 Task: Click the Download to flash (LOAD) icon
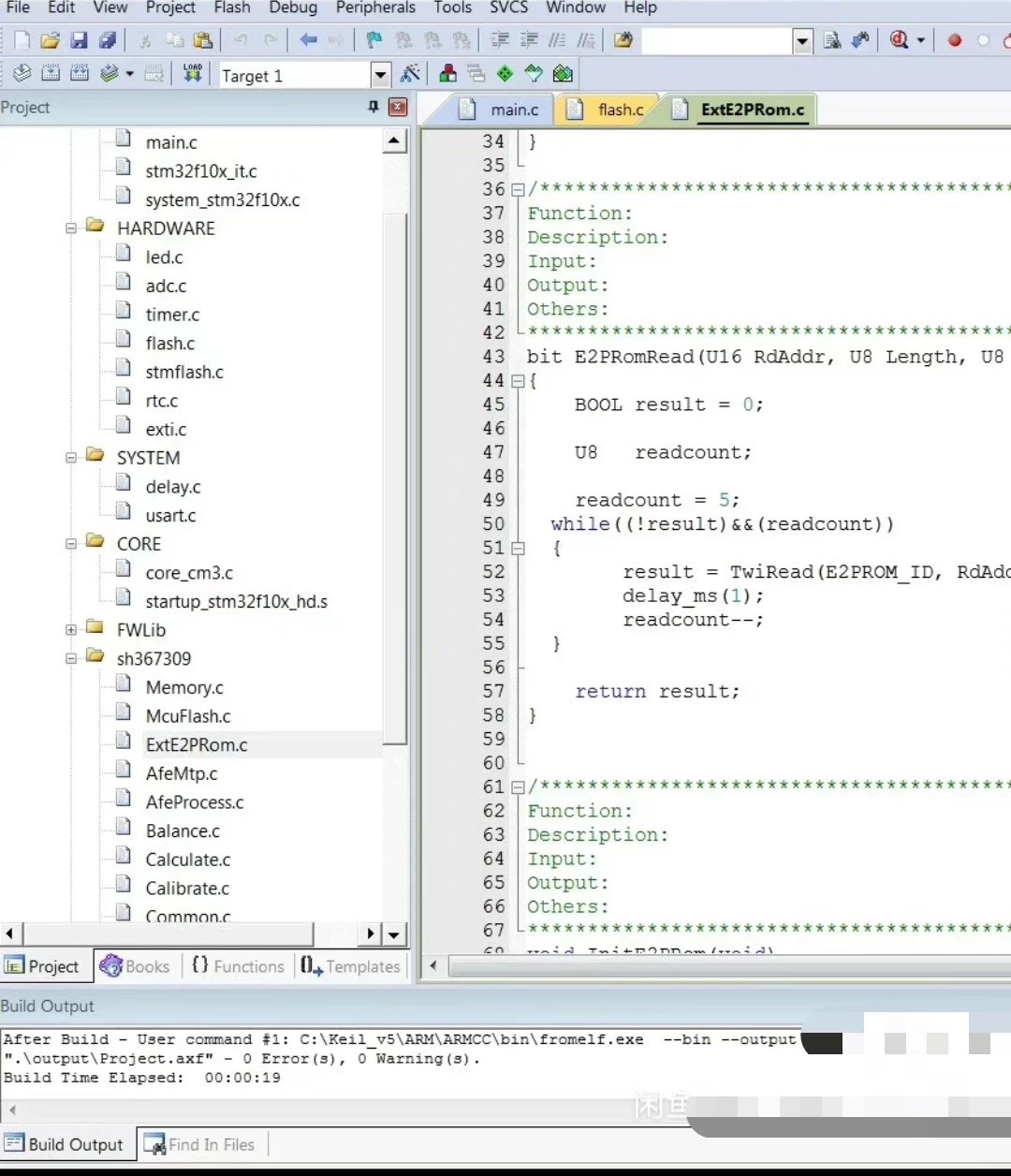(x=193, y=73)
